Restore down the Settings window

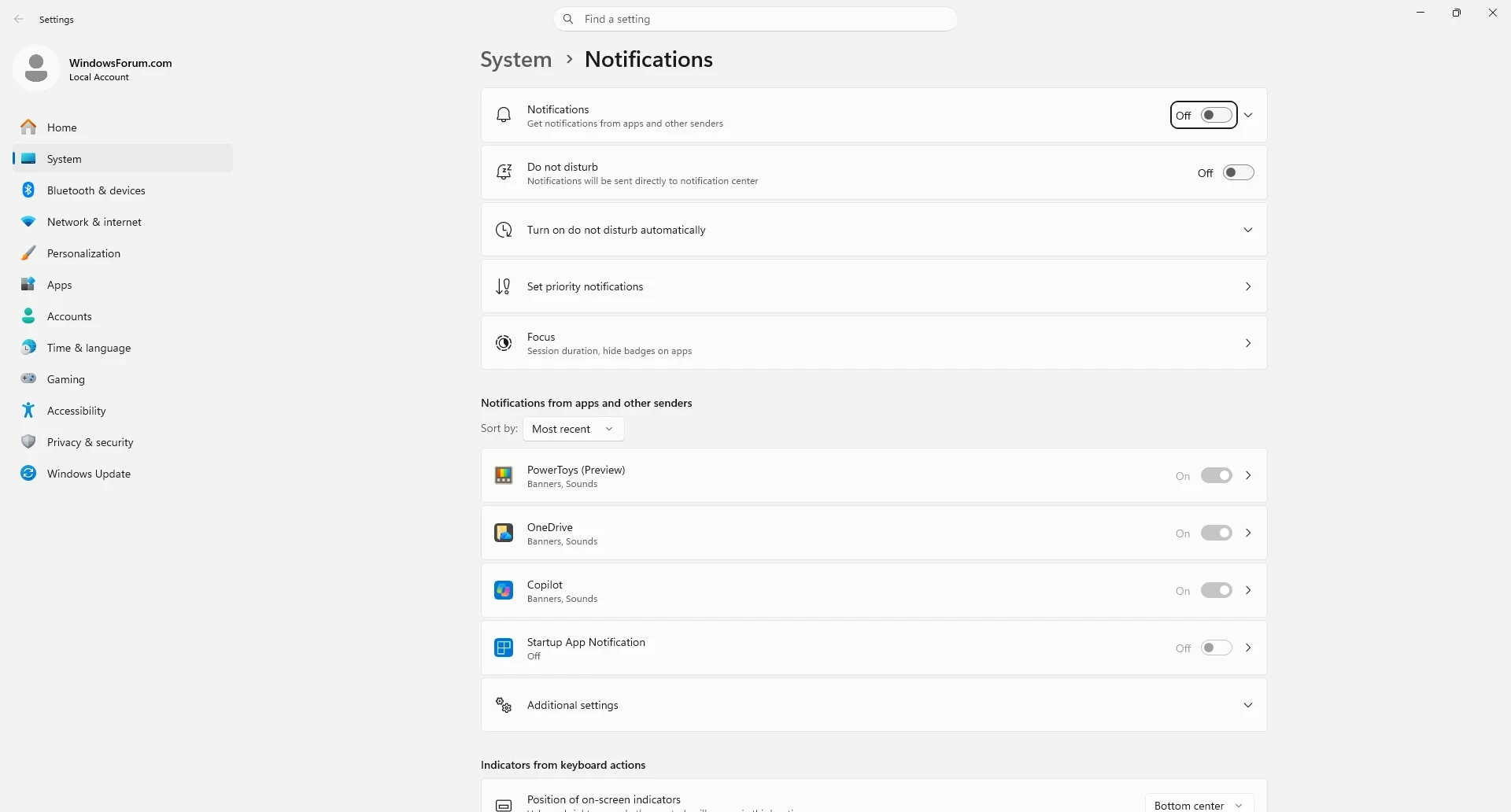[x=1457, y=13]
